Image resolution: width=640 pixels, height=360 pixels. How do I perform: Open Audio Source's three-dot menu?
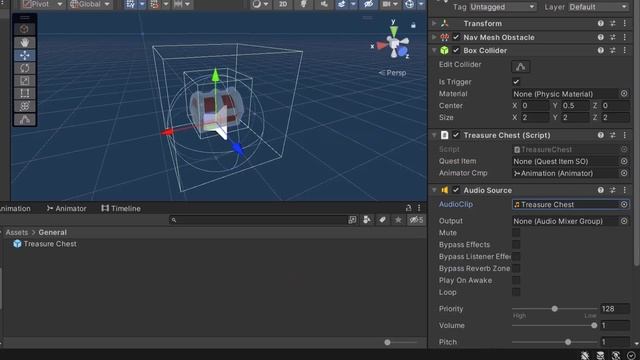(625, 190)
